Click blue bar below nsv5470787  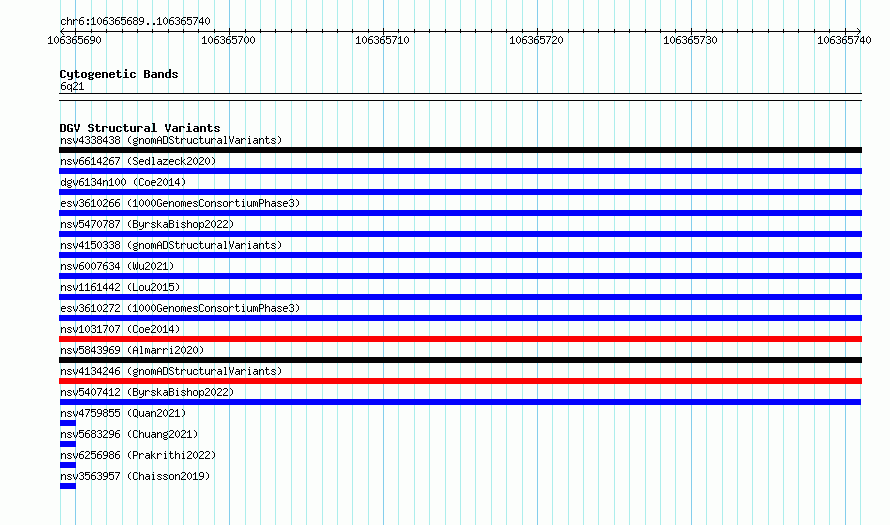460,234
